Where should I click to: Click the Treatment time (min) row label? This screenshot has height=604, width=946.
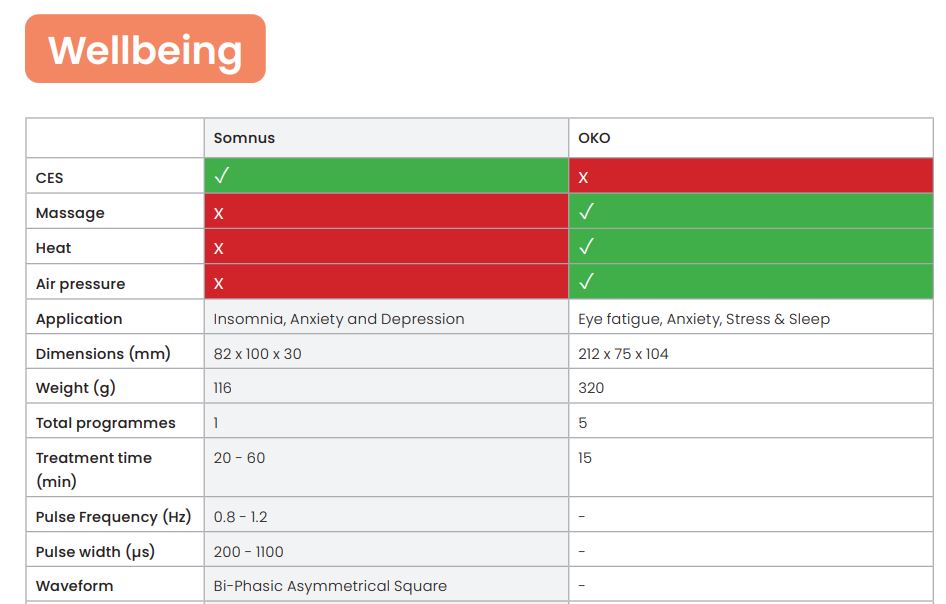click(93, 469)
